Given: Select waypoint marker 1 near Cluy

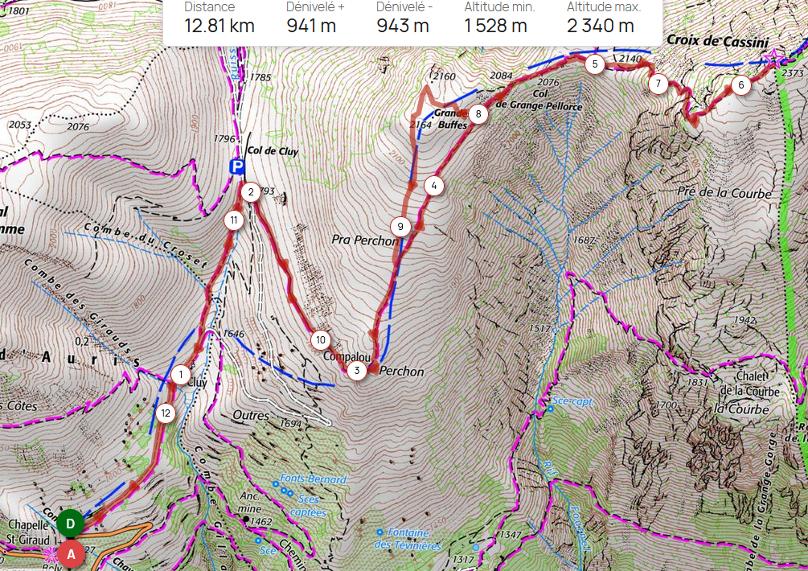Looking at the screenshot, I should [181, 375].
